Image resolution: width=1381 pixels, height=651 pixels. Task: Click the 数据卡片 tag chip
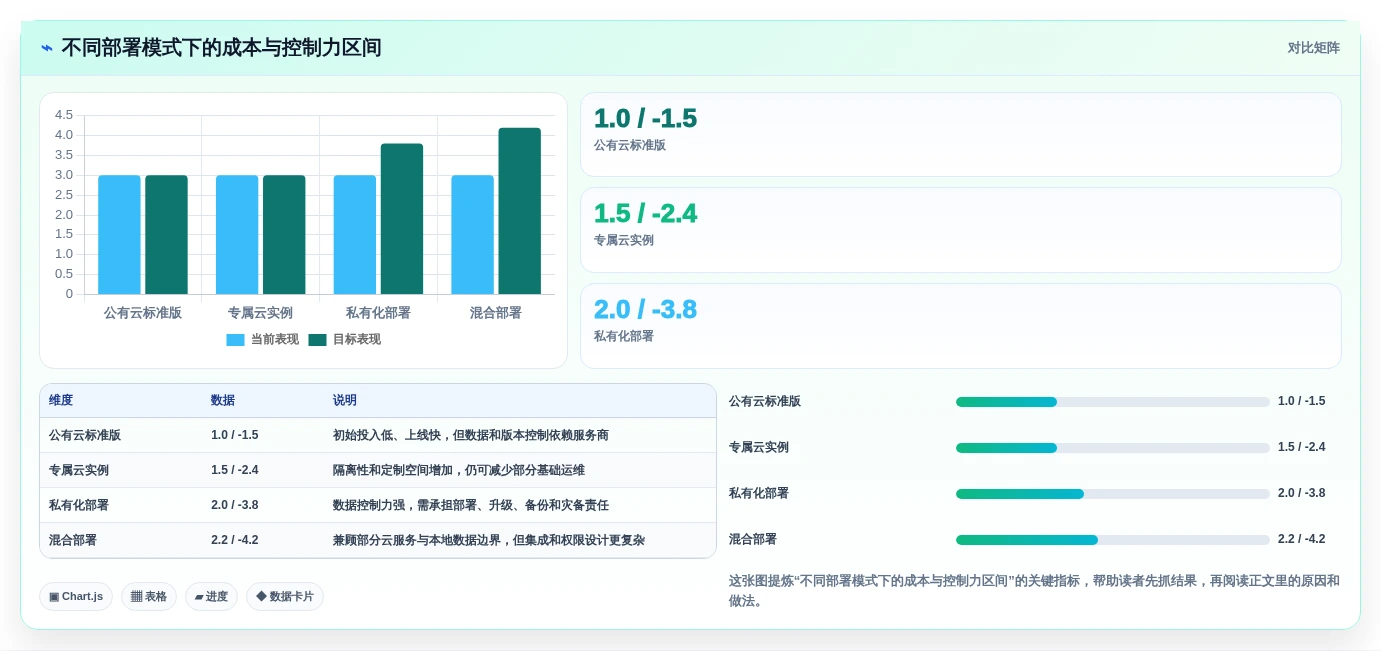point(285,597)
